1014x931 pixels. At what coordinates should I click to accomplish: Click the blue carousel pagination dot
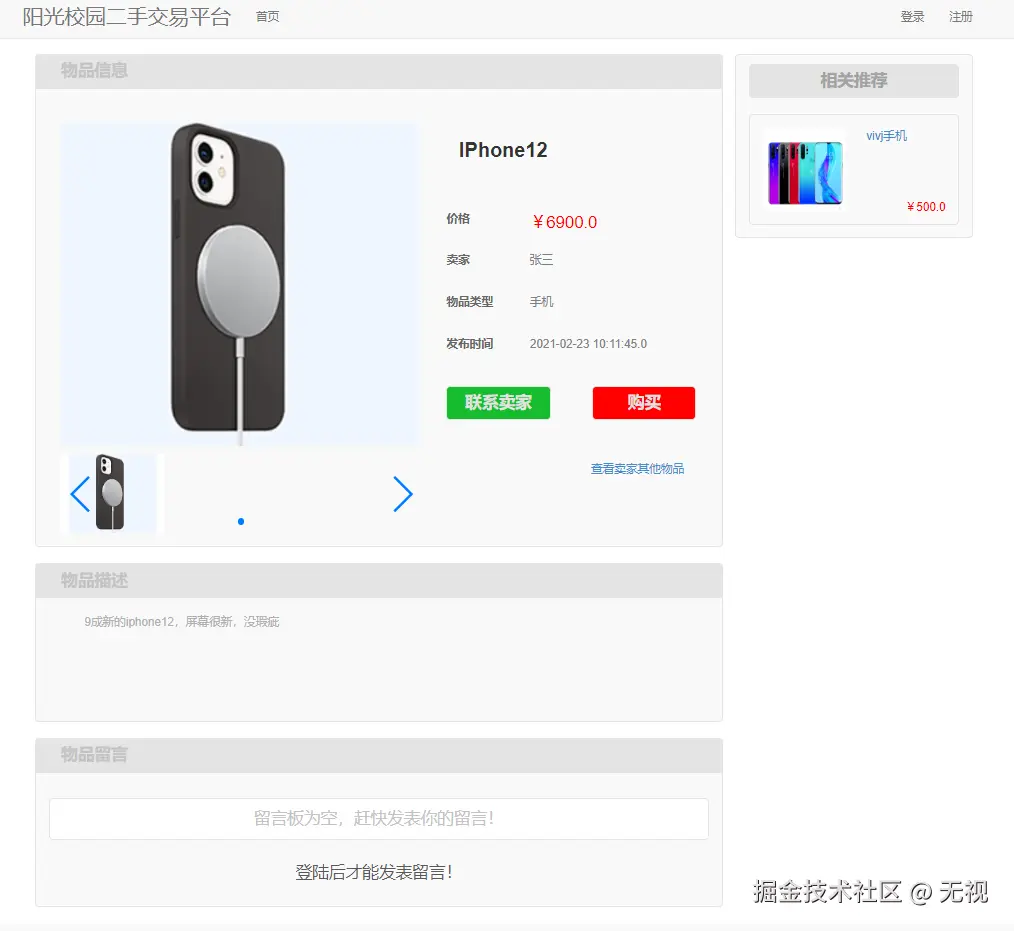click(241, 522)
